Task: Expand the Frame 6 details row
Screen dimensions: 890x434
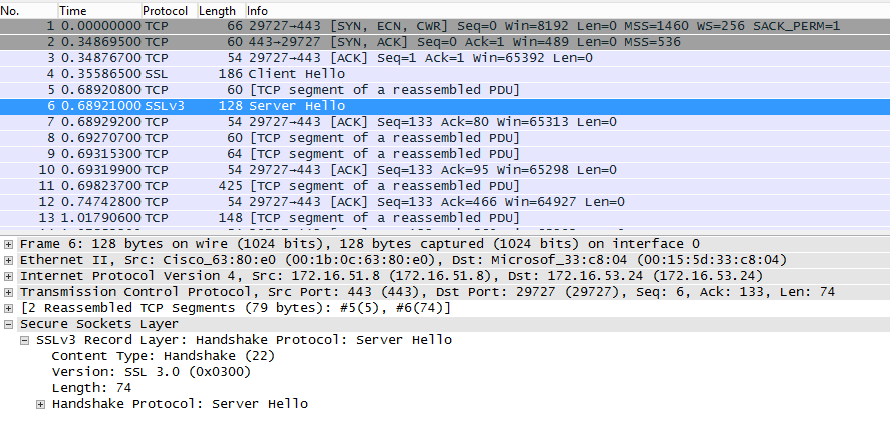Action: point(9,244)
